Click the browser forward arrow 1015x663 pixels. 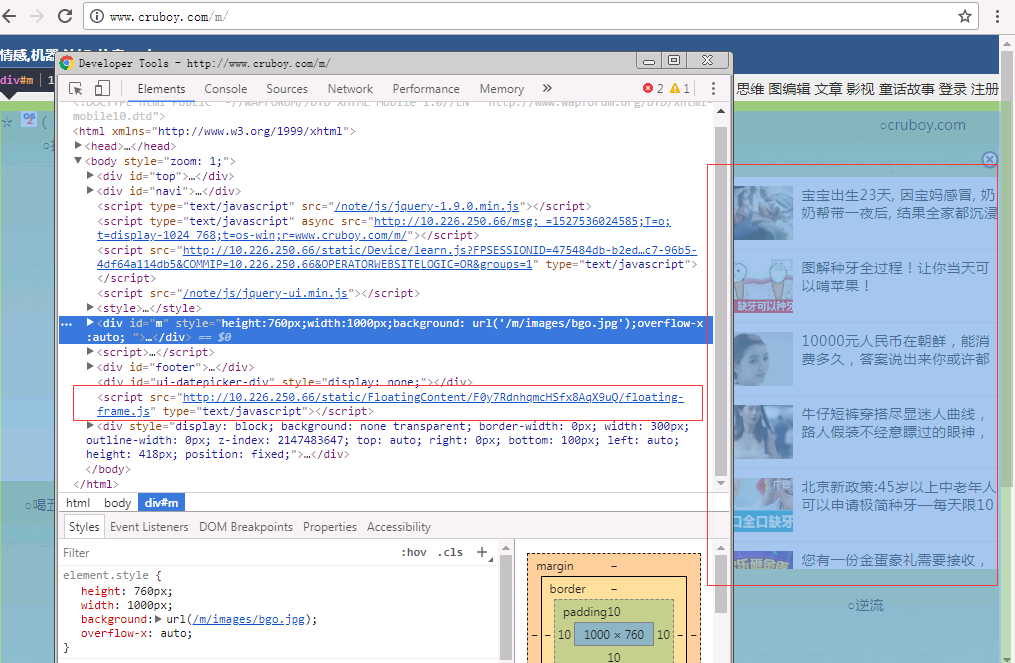(x=37, y=16)
